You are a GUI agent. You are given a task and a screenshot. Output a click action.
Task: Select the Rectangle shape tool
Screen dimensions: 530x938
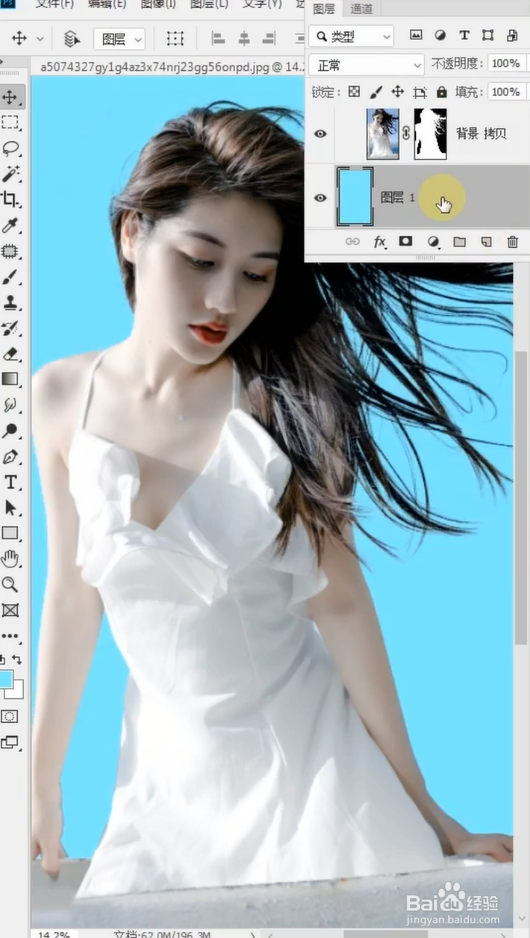tap(10, 533)
